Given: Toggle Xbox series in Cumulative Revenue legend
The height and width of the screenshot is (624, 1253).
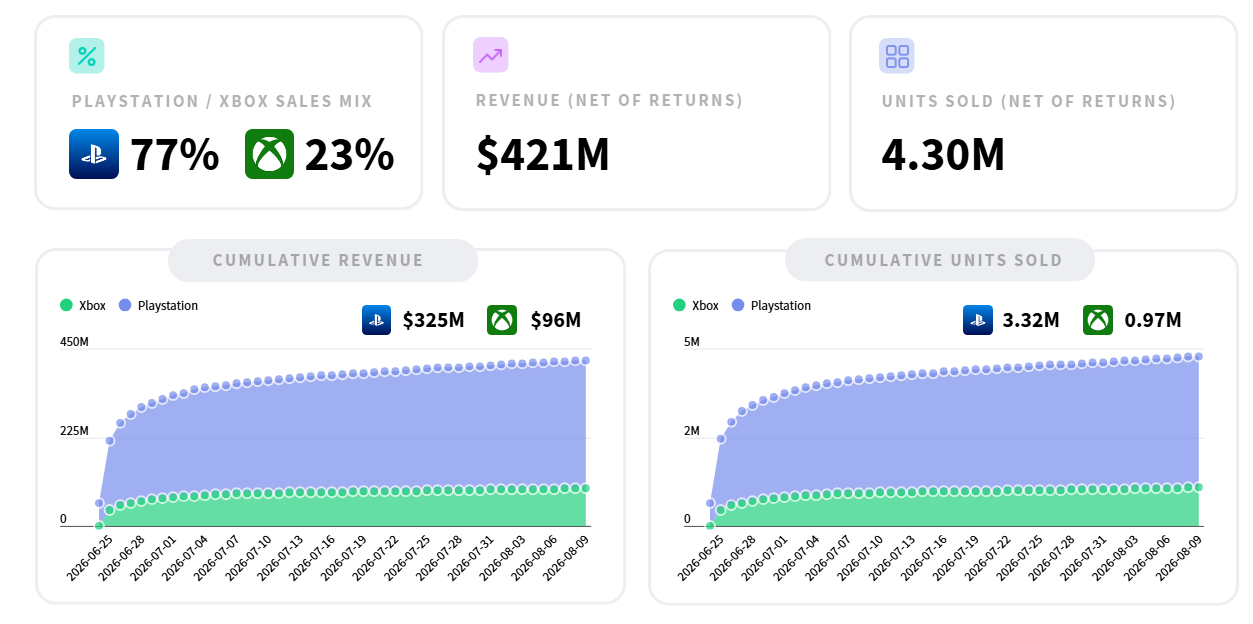Looking at the screenshot, I should pyautogui.click(x=83, y=305).
